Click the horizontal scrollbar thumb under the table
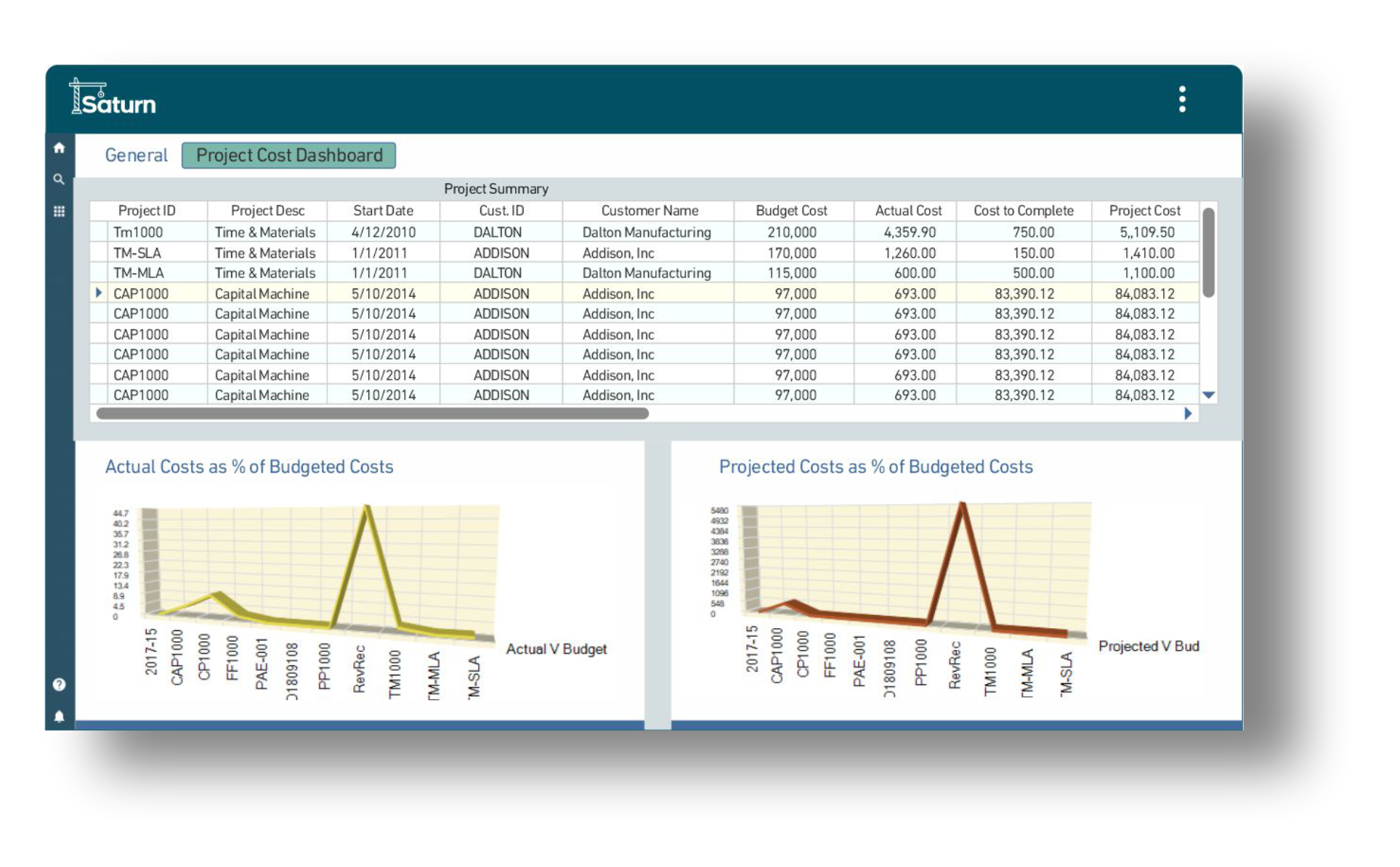The height and width of the screenshot is (867, 1400). point(372,412)
